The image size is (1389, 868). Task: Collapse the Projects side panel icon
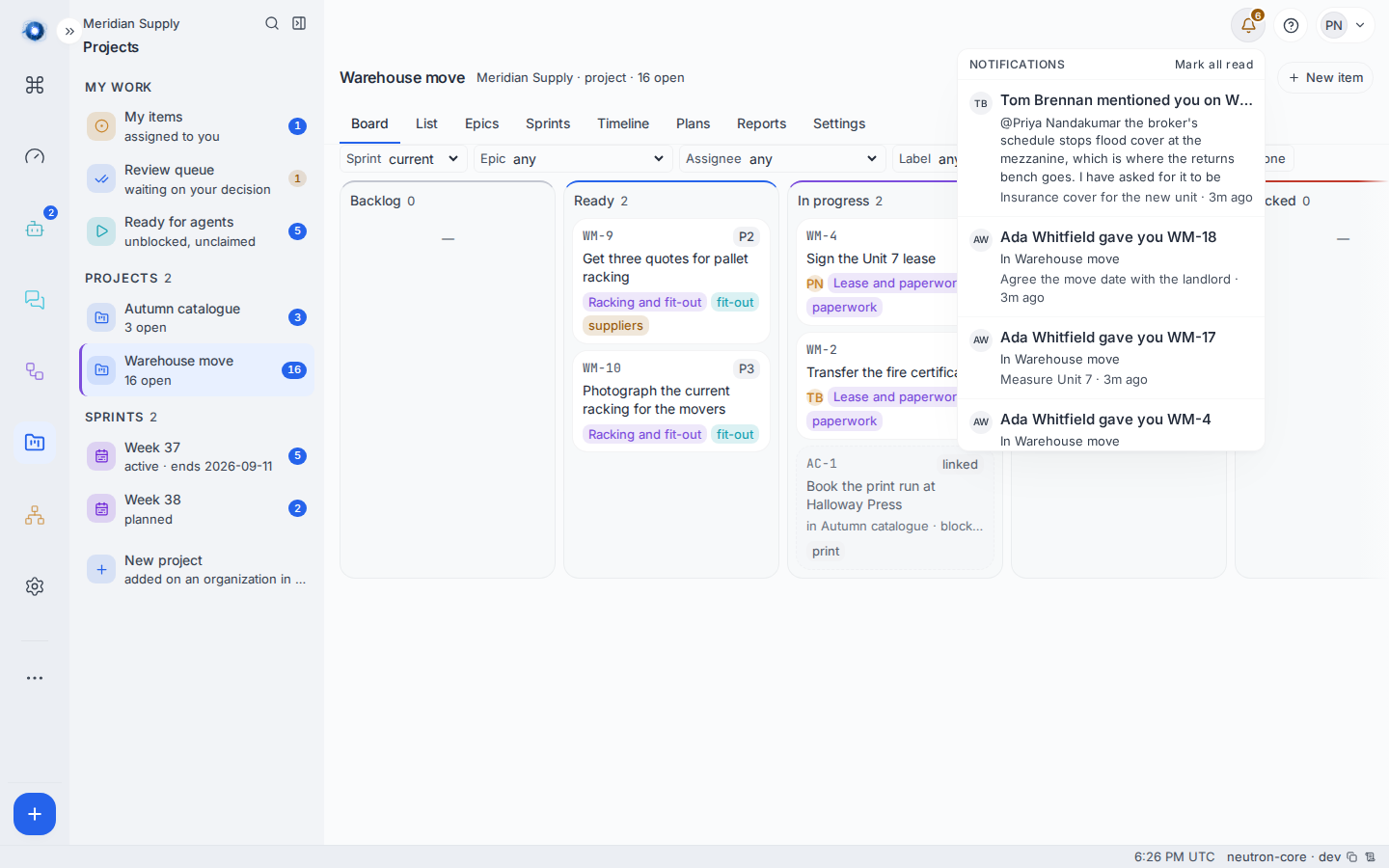point(299,23)
